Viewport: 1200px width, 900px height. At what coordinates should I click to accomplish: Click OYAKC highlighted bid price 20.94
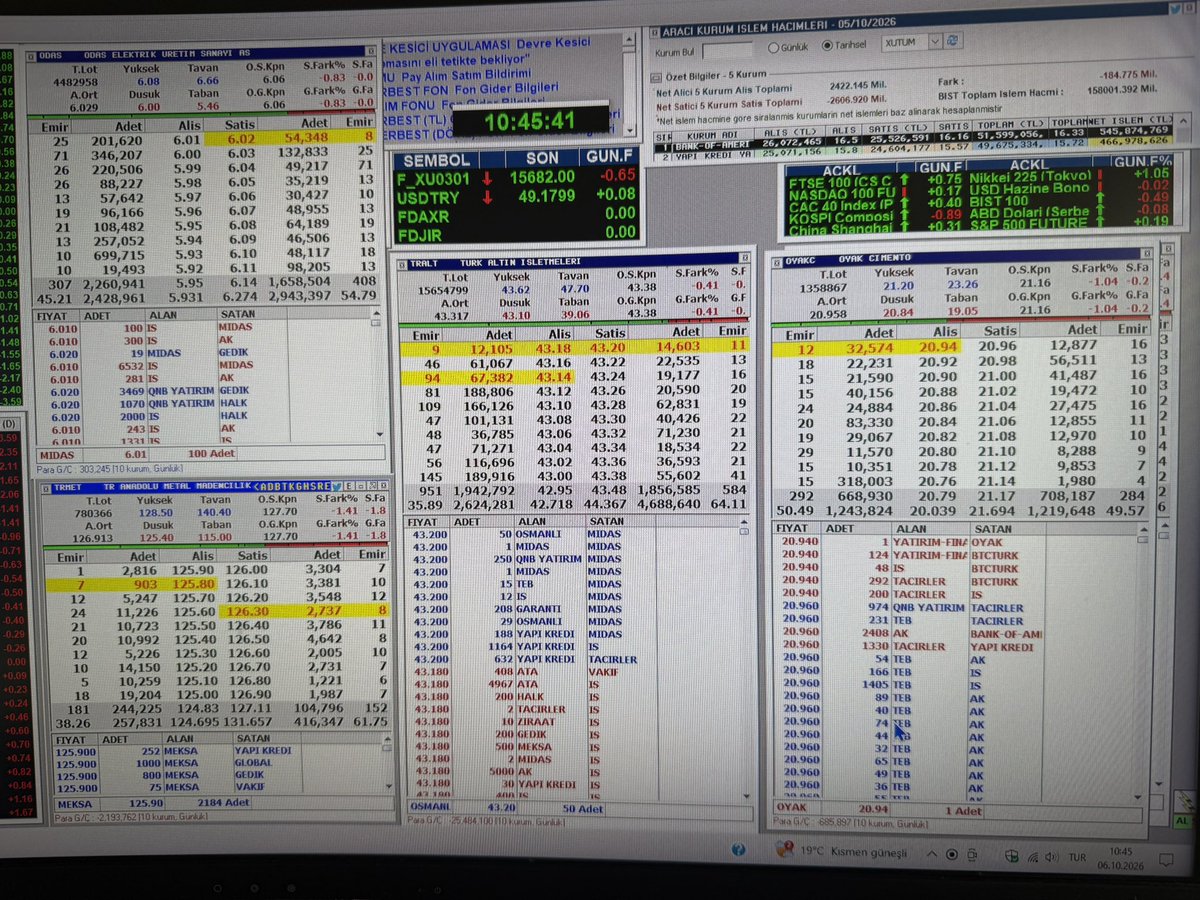[x=936, y=347]
